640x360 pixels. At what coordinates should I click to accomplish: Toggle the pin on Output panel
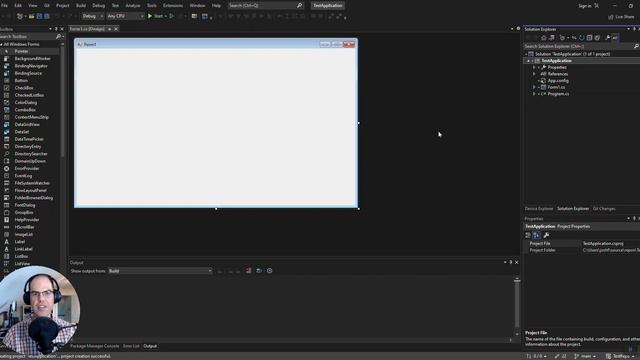[x=511, y=262]
